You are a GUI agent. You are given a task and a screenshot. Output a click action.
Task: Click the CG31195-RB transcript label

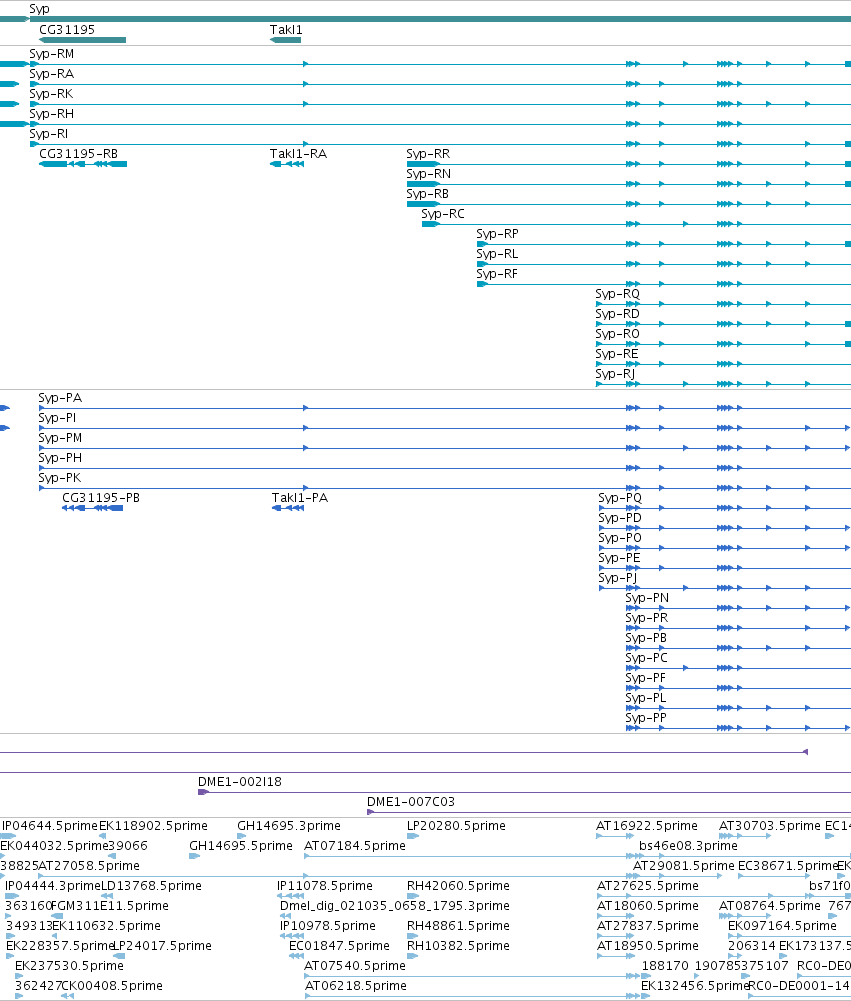79,154
